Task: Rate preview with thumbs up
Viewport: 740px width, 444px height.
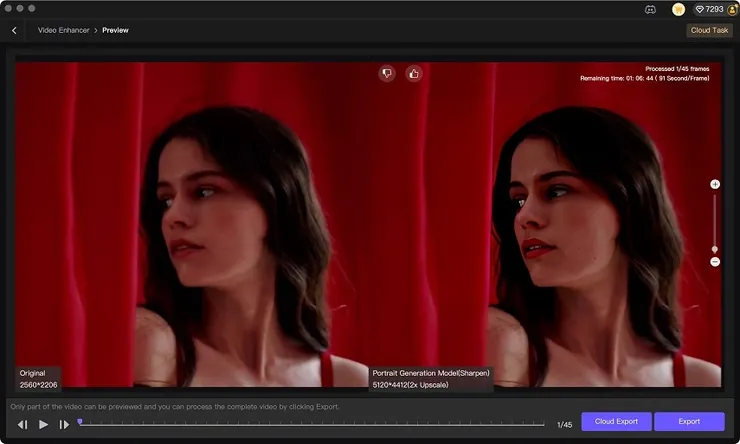Action: click(414, 74)
